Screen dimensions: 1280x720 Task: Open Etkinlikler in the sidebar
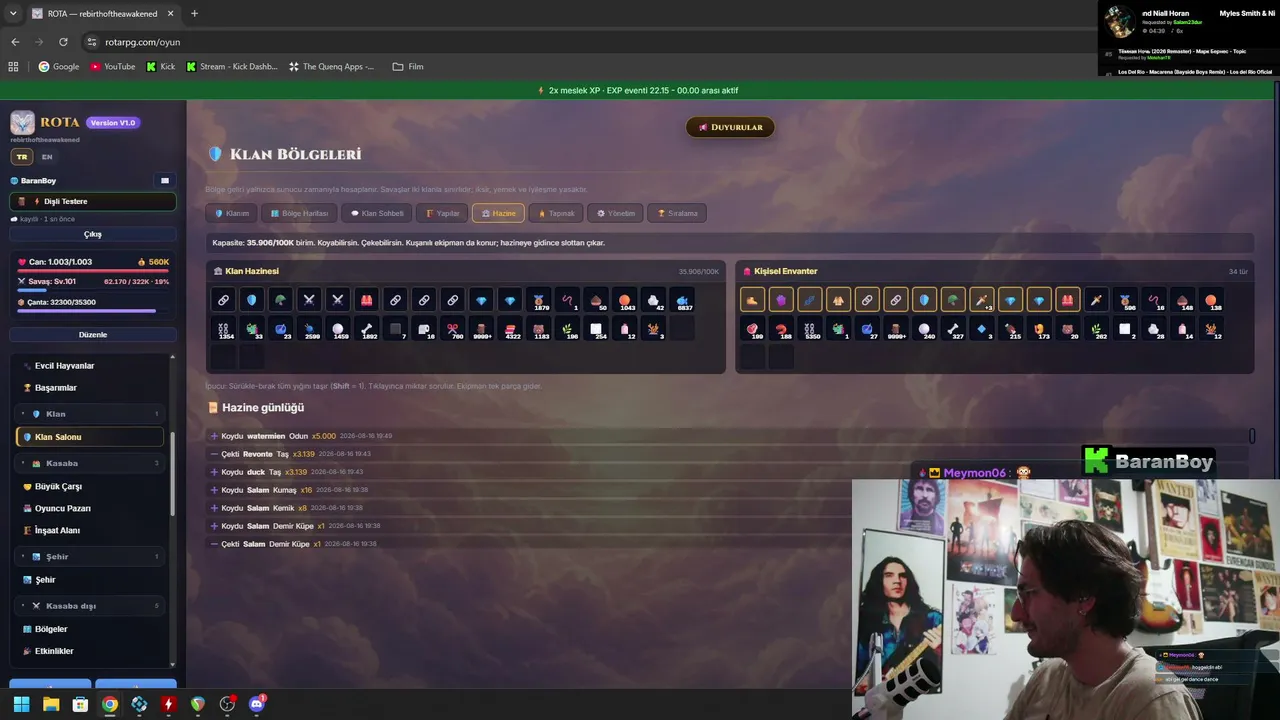tap(90, 651)
